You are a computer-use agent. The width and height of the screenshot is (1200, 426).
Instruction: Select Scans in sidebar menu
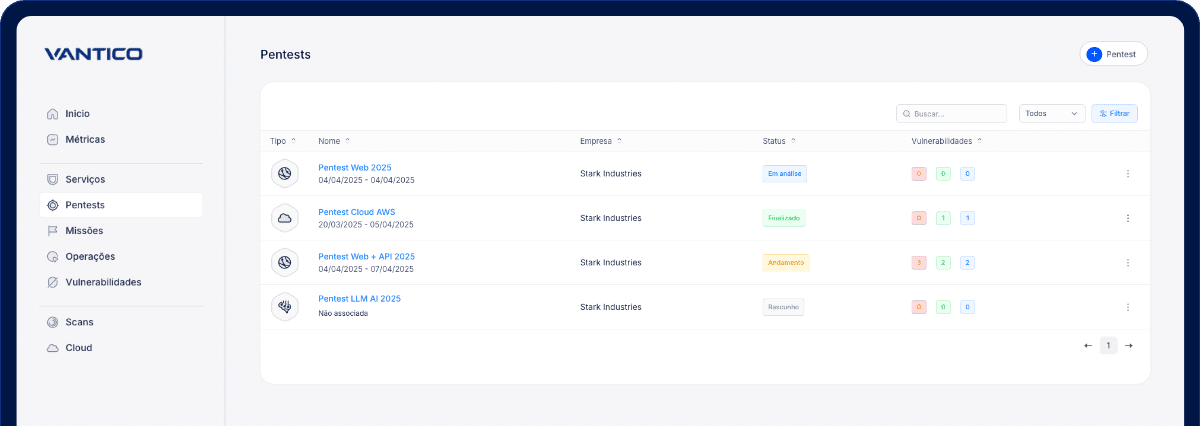coord(79,322)
